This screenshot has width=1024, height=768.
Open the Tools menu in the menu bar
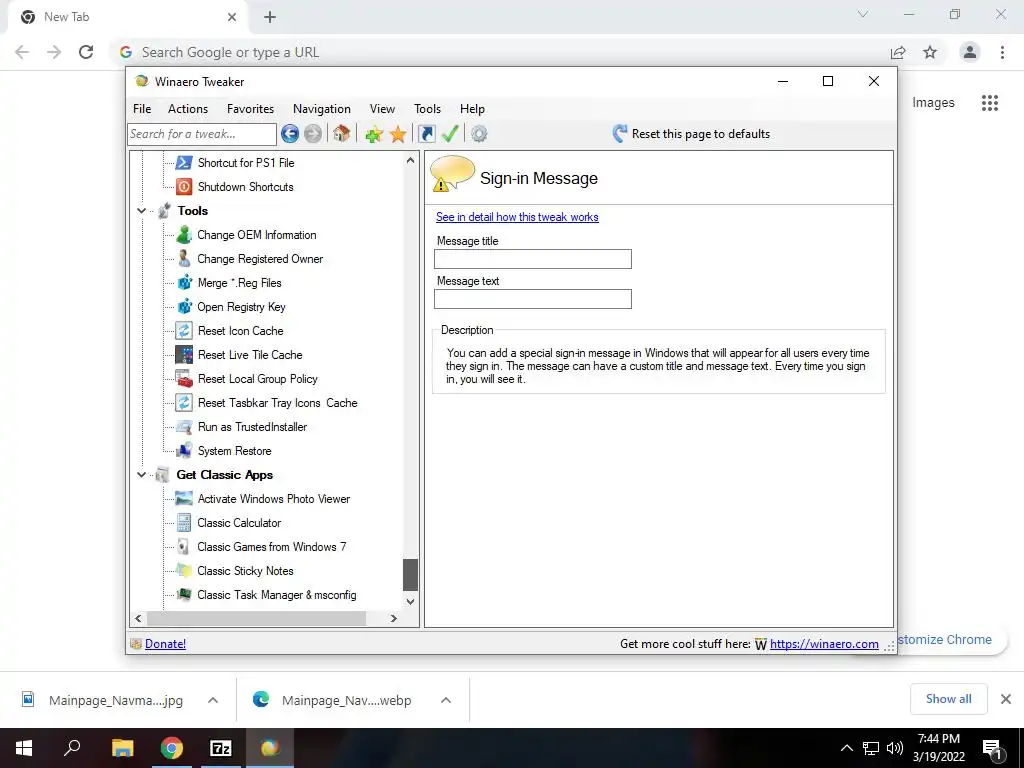(428, 109)
